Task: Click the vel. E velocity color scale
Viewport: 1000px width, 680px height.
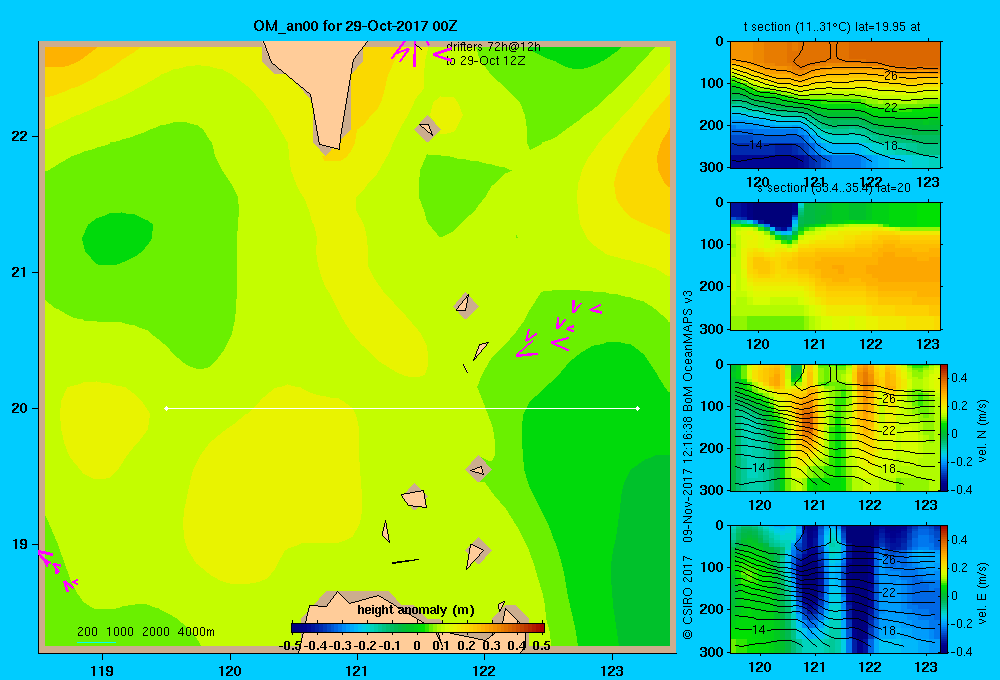Action: pyautogui.click(x=943, y=588)
